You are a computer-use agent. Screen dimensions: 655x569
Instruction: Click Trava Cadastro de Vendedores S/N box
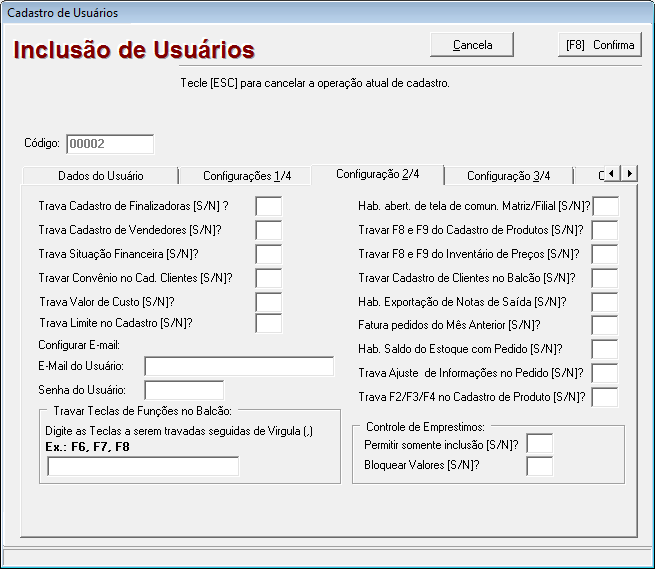coord(268,230)
